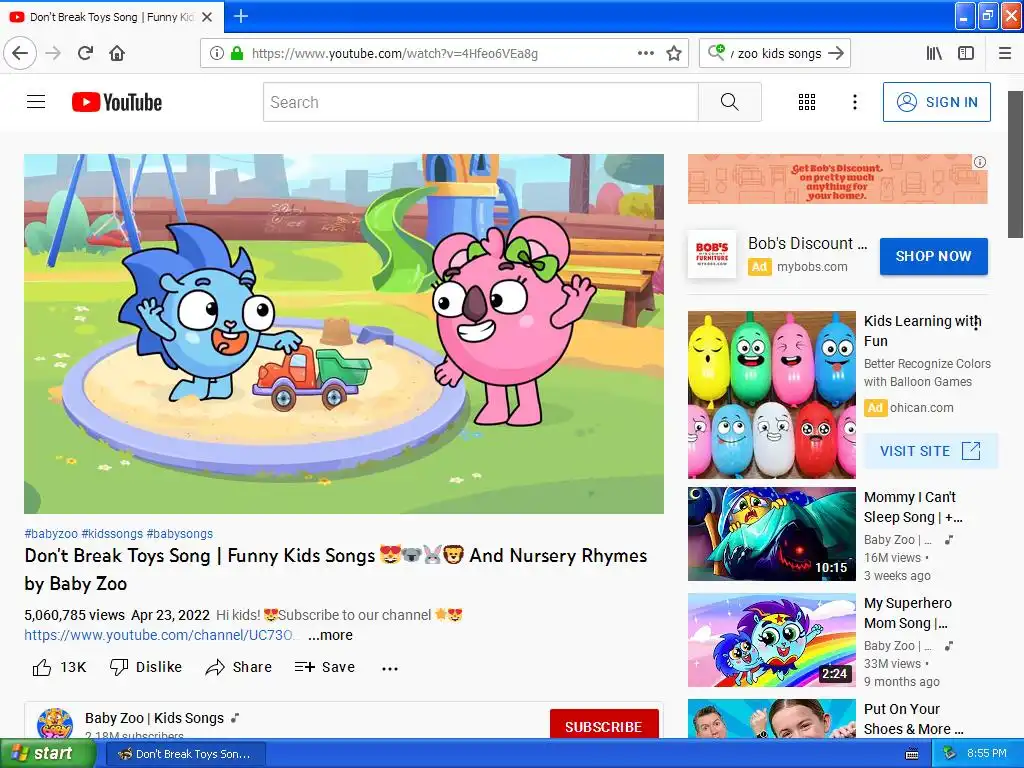The width and height of the screenshot is (1024, 768).
Task: Click the SIGN IN button
Action: [936, 102]
